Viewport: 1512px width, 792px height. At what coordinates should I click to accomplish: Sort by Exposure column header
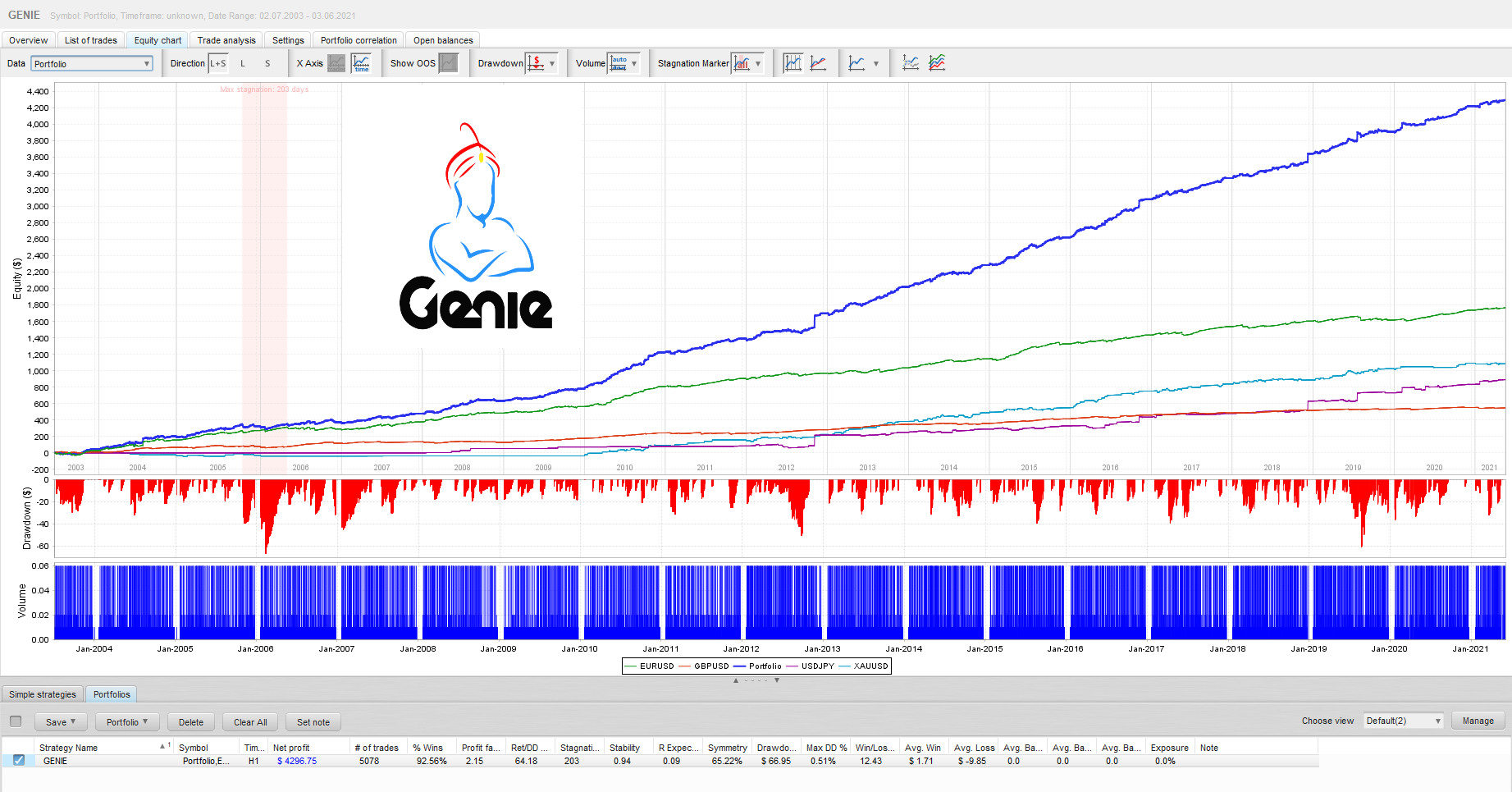1171,748
